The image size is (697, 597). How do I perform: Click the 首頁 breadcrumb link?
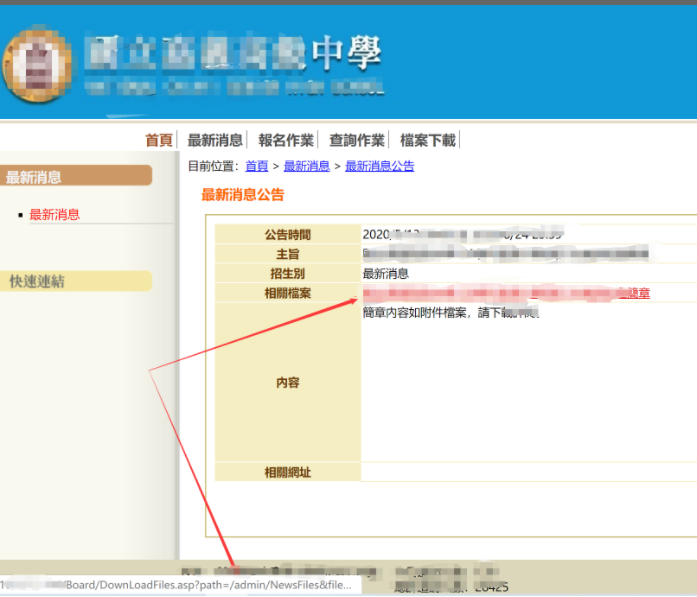(256, 166)
